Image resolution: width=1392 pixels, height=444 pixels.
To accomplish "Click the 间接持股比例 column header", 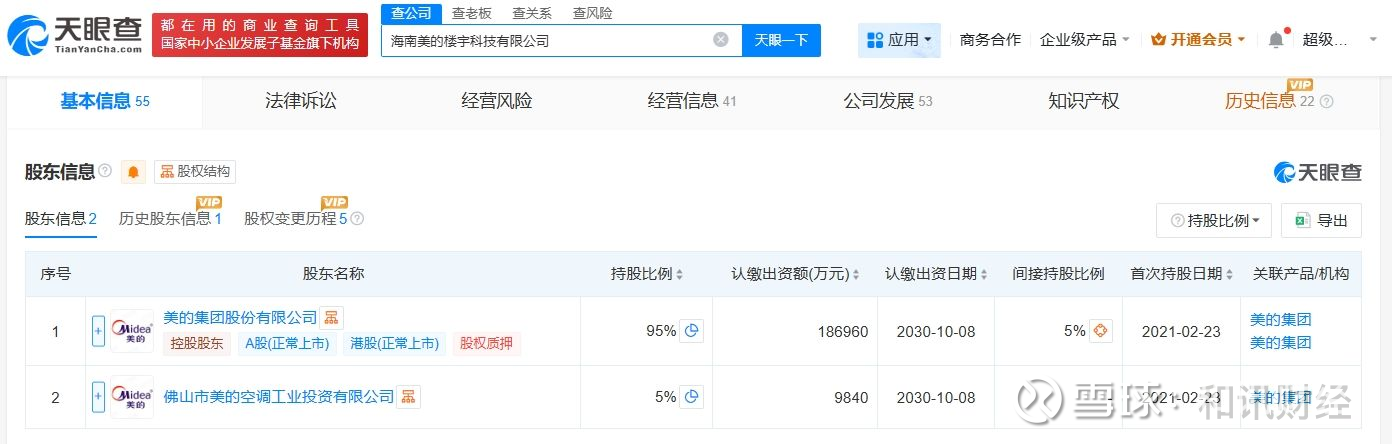I will pyautogui.click(x=1058, y=273).
